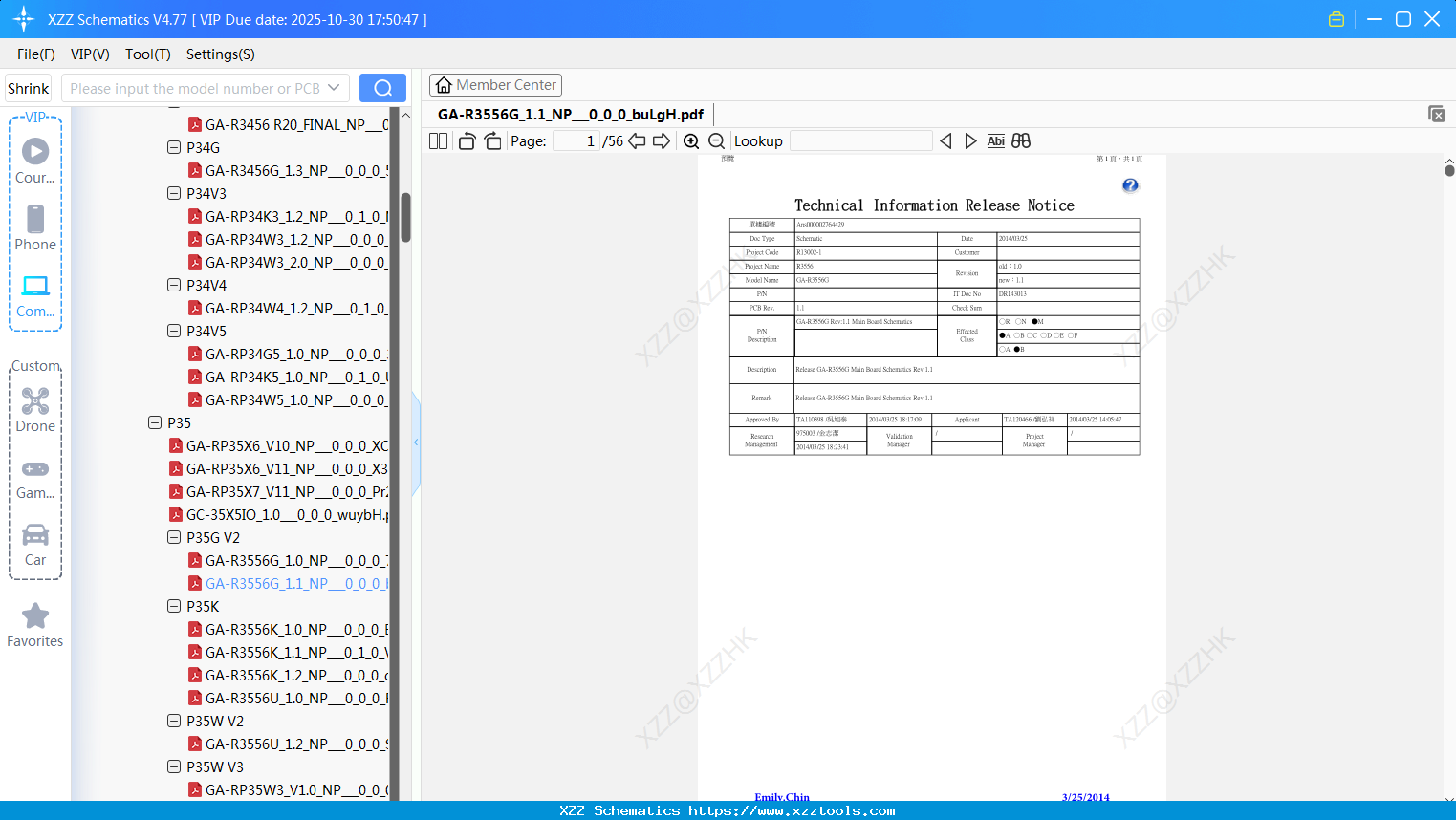Open the model number dropdown arrow

pyautogui.click(x=334, y=88)
